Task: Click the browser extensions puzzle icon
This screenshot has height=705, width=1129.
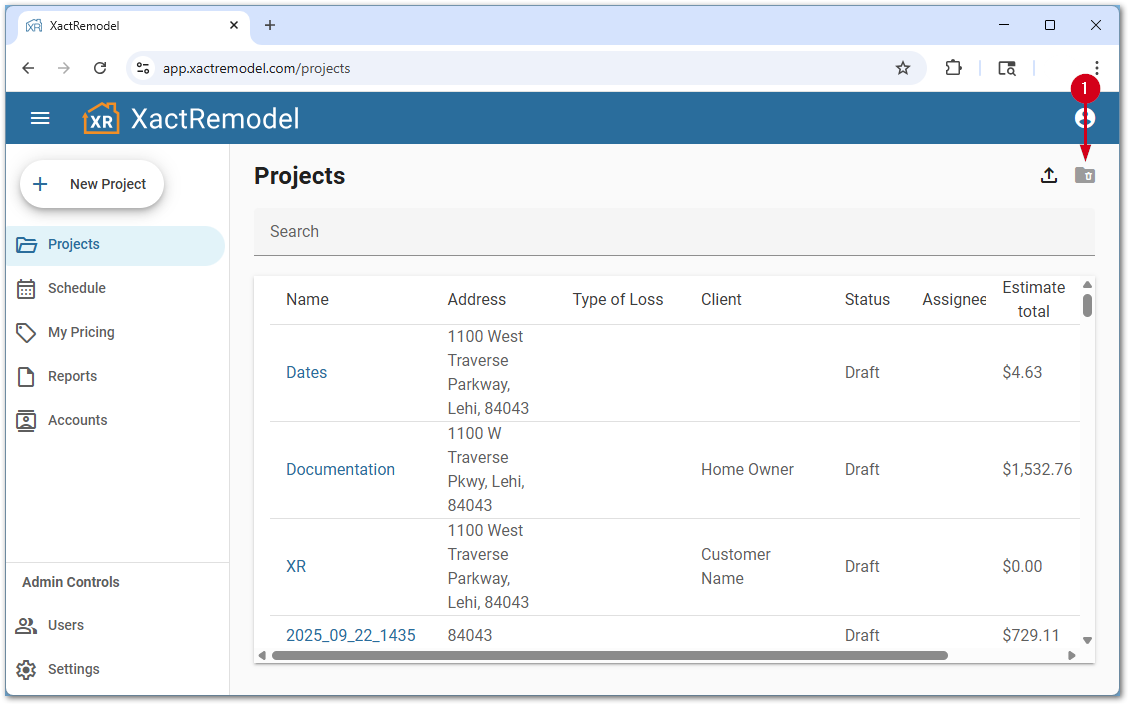Action: pyautogui.click(x=953, y=68)
